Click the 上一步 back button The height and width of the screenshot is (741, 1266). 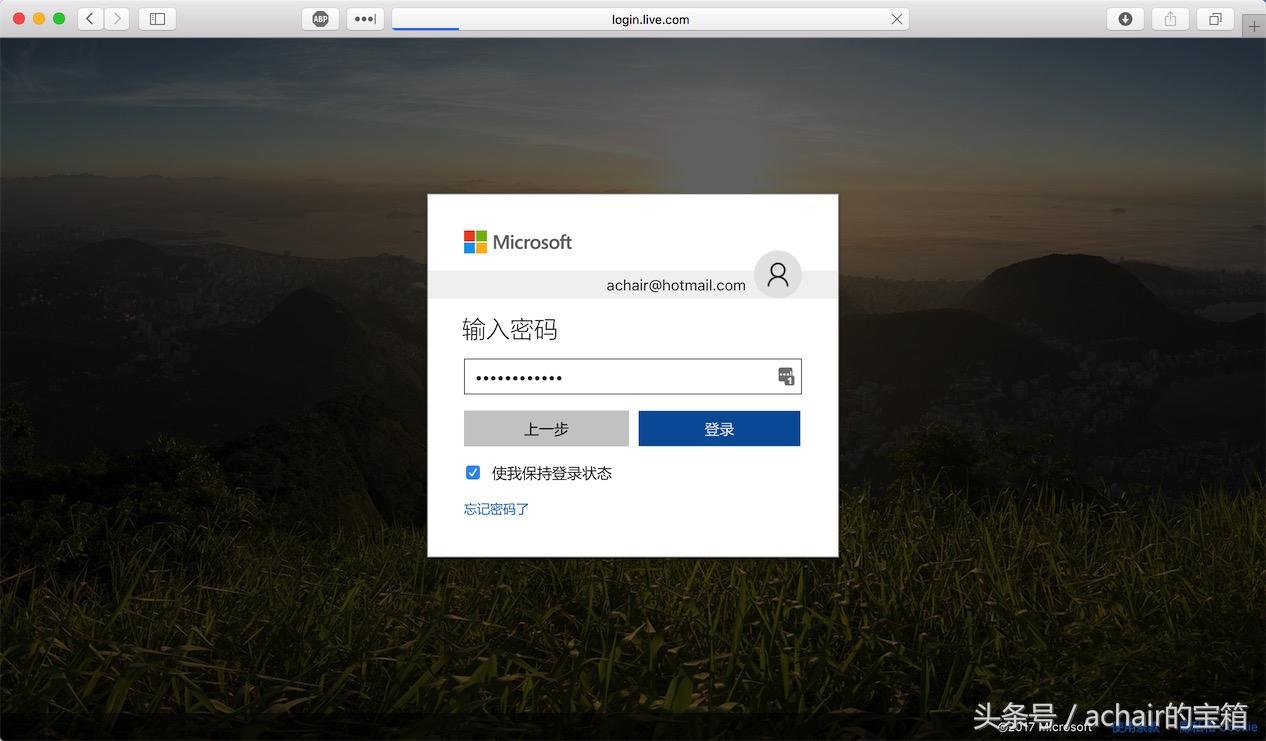coord(546,428)
